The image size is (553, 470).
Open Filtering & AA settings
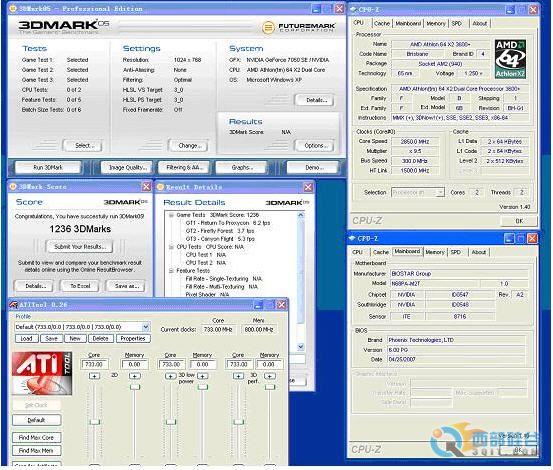tap(184, 167)
